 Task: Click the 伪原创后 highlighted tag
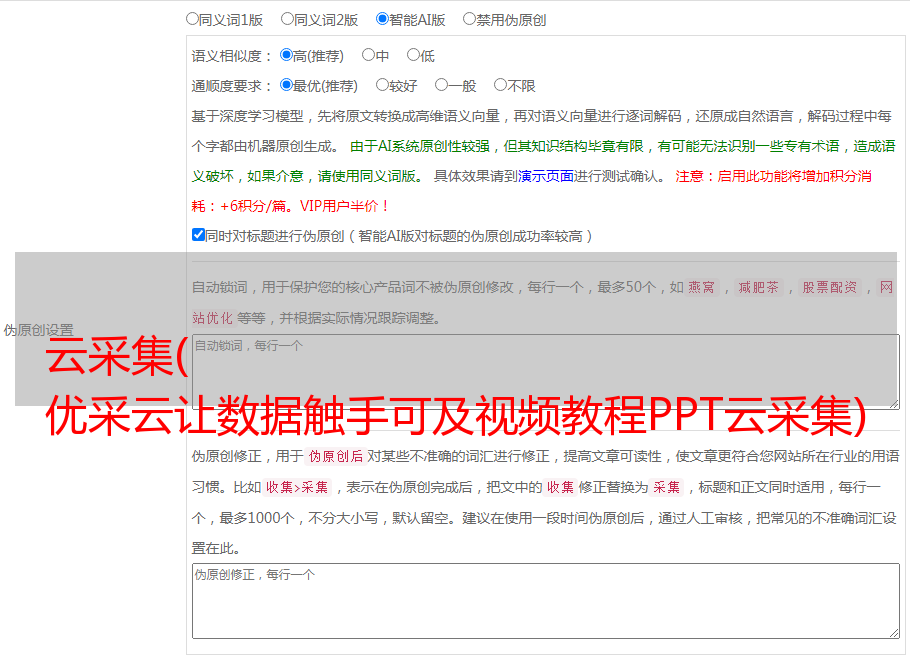click(336, 456)
